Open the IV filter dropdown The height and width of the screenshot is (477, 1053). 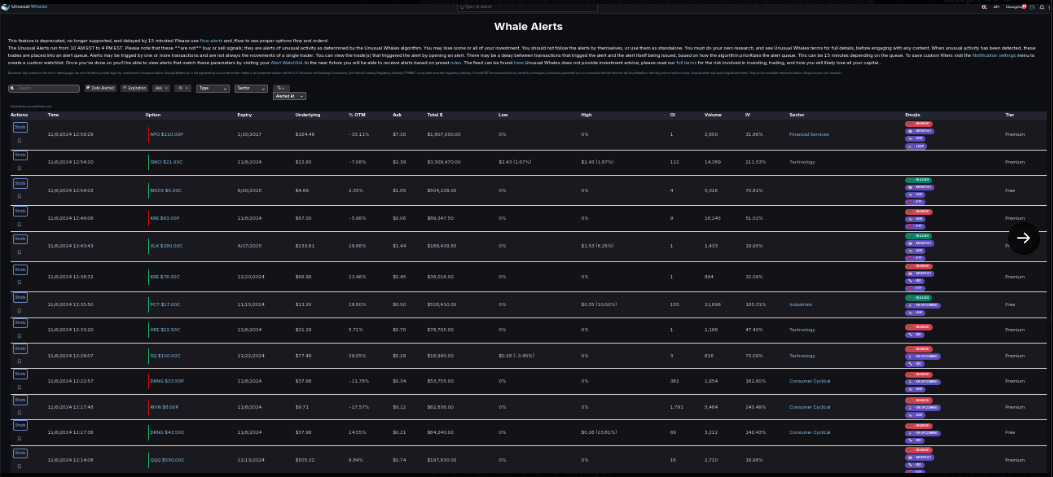(183, 88)
